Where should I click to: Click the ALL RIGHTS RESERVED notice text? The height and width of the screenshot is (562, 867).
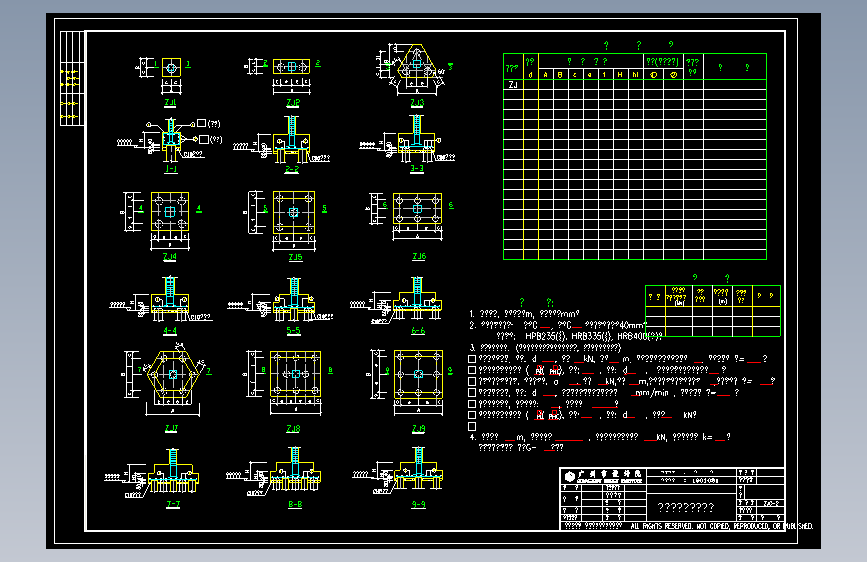point(722,526)
